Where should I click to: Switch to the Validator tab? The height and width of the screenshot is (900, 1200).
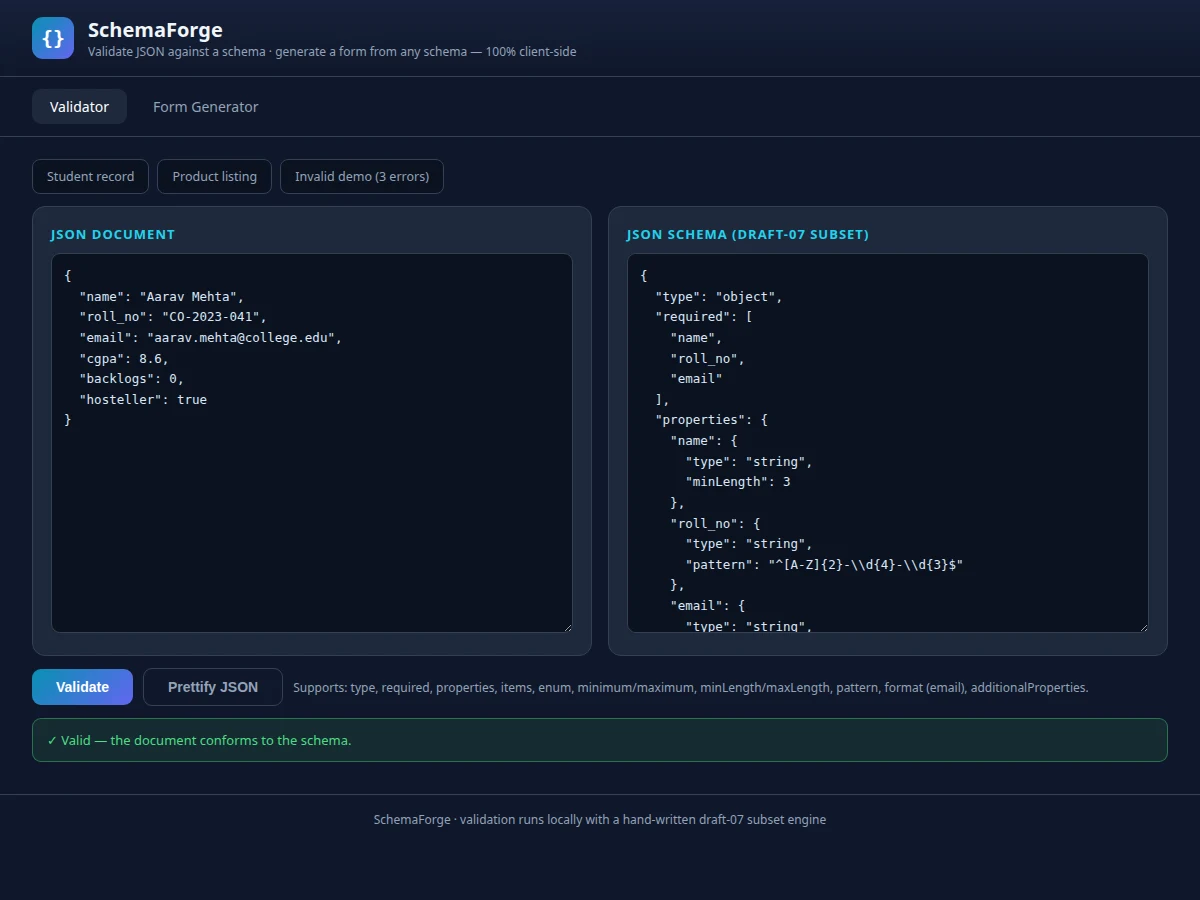79,107
